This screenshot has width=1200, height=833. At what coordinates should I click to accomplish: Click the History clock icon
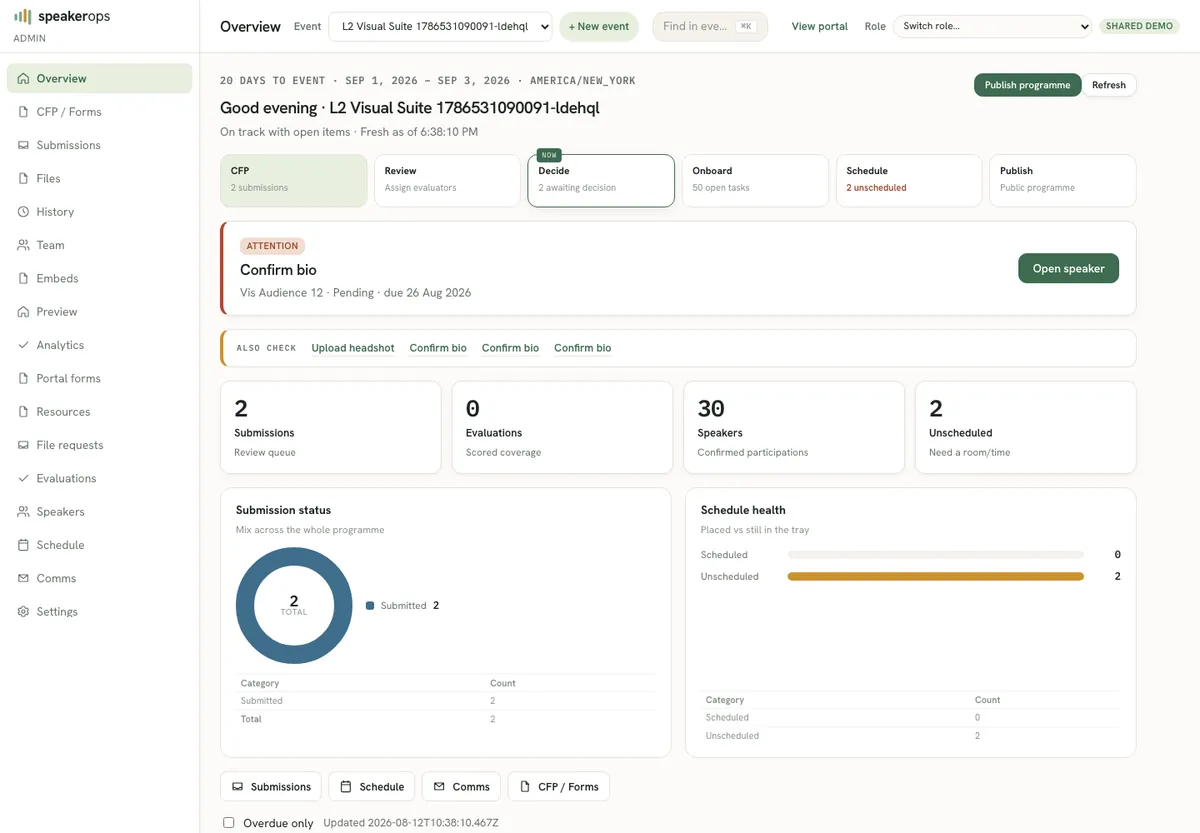tap(23, 212)
